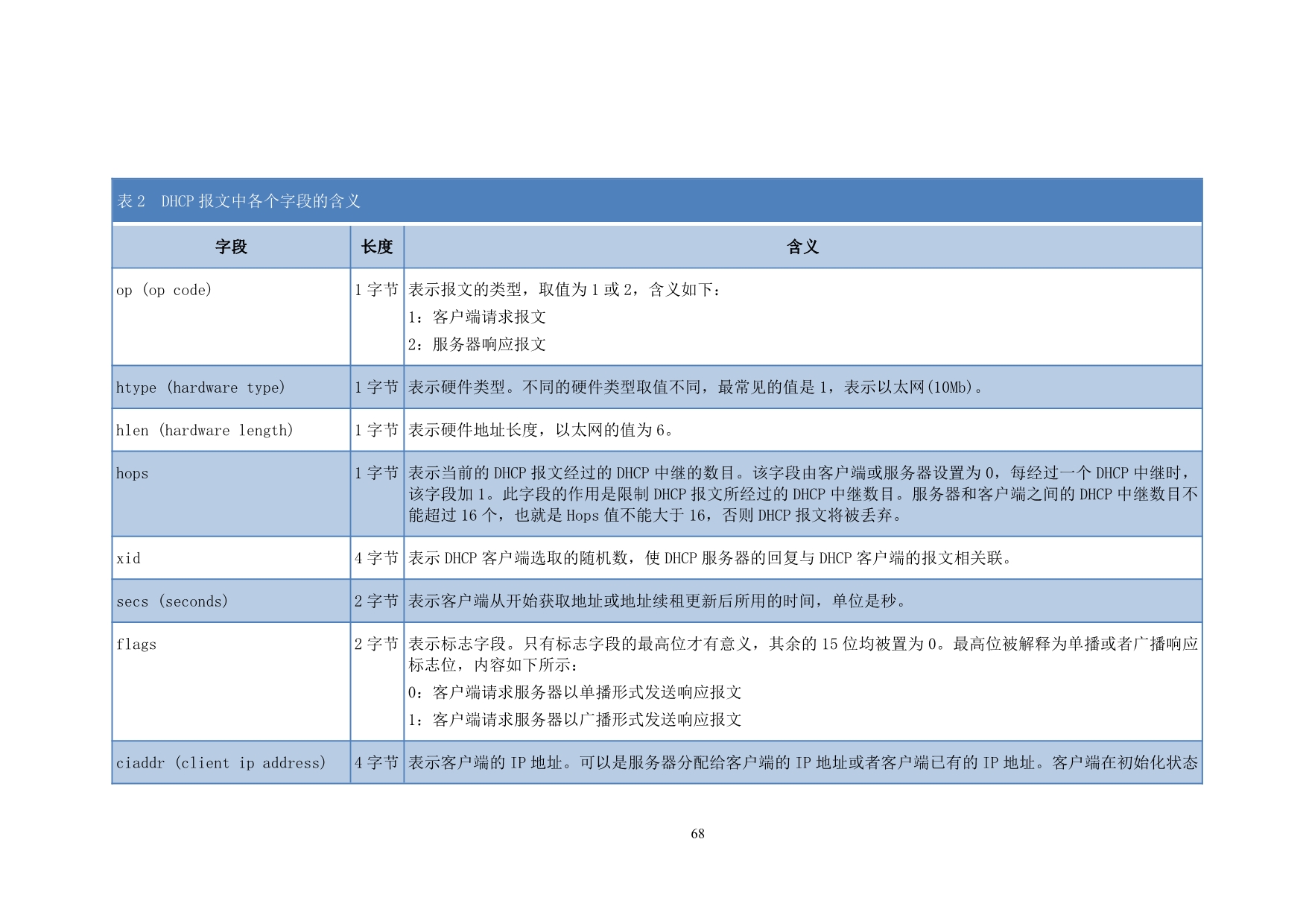The width and height of the screenshot is (1306, 924).
Task: Select the "hops" field name cell
Action: (x=133, y=474)
